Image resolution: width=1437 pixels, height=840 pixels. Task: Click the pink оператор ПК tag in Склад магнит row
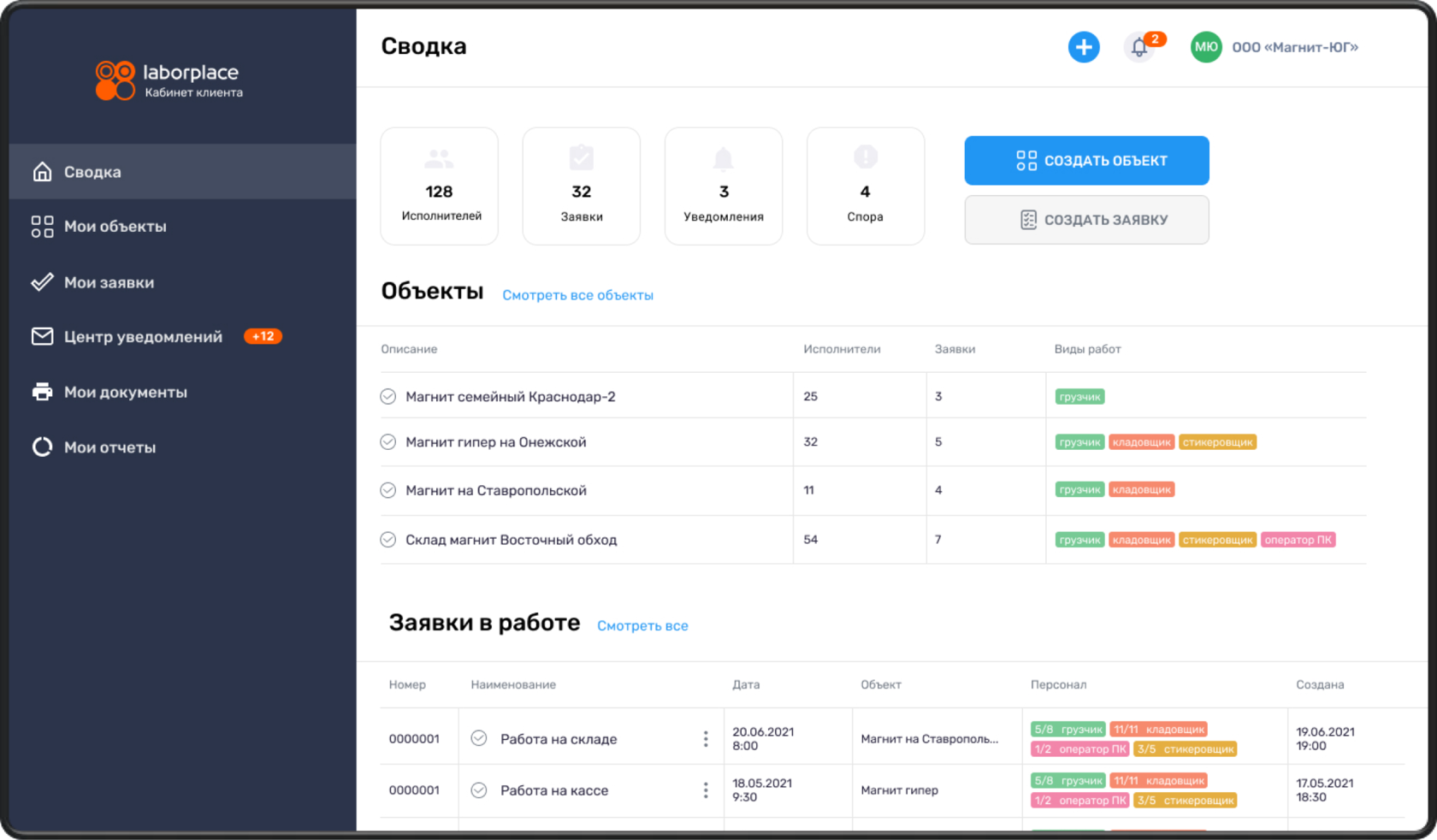tap(1298, 540)
